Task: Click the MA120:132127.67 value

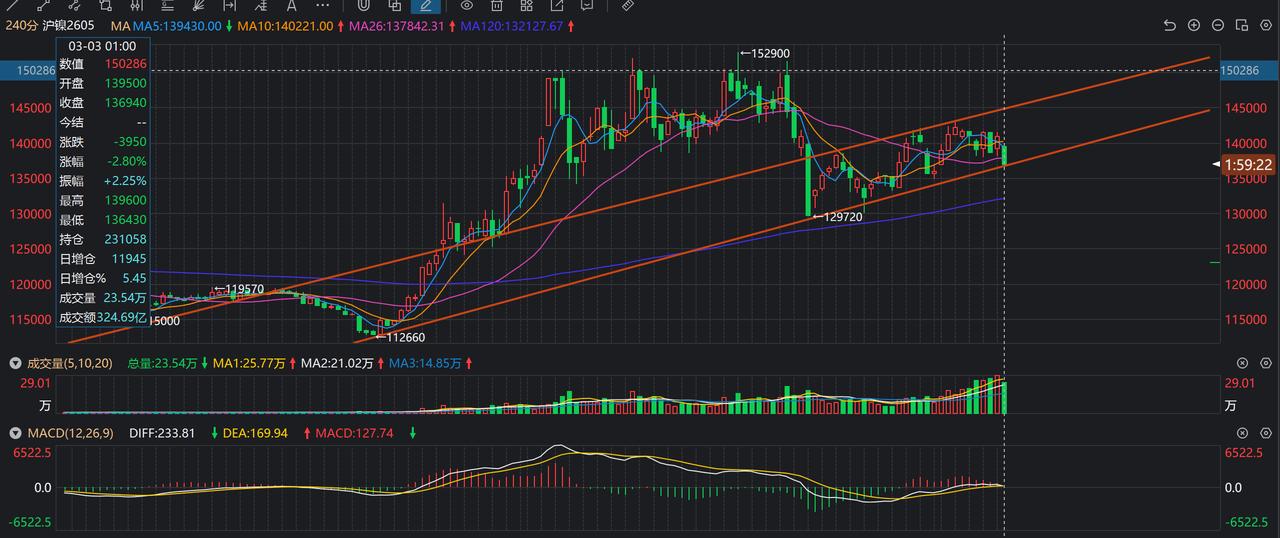Action: click(513, 25)
